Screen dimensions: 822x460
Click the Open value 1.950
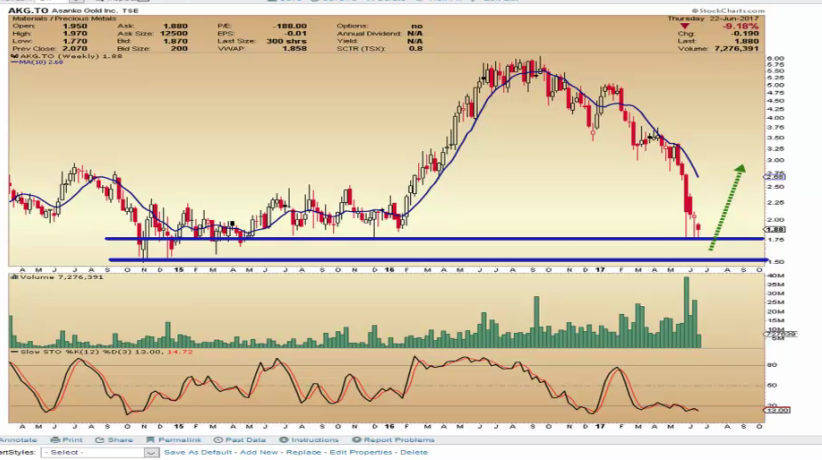(74, 26)
